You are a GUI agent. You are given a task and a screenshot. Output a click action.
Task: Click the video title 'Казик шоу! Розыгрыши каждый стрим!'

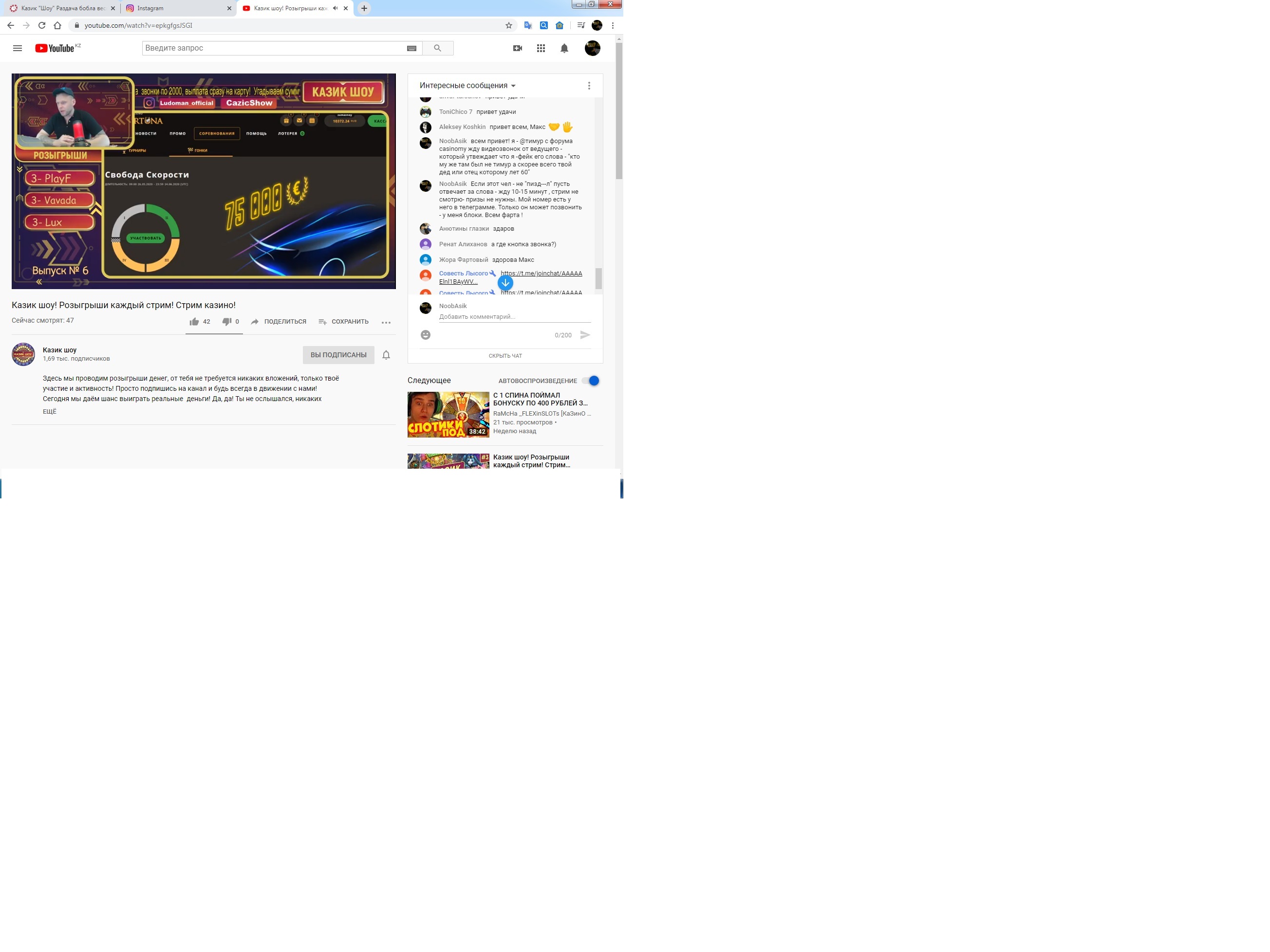123,305
